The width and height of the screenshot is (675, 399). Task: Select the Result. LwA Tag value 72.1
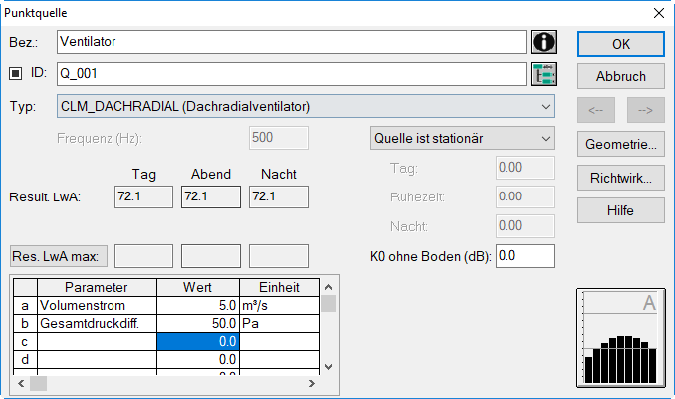click(x=143, y=197)
